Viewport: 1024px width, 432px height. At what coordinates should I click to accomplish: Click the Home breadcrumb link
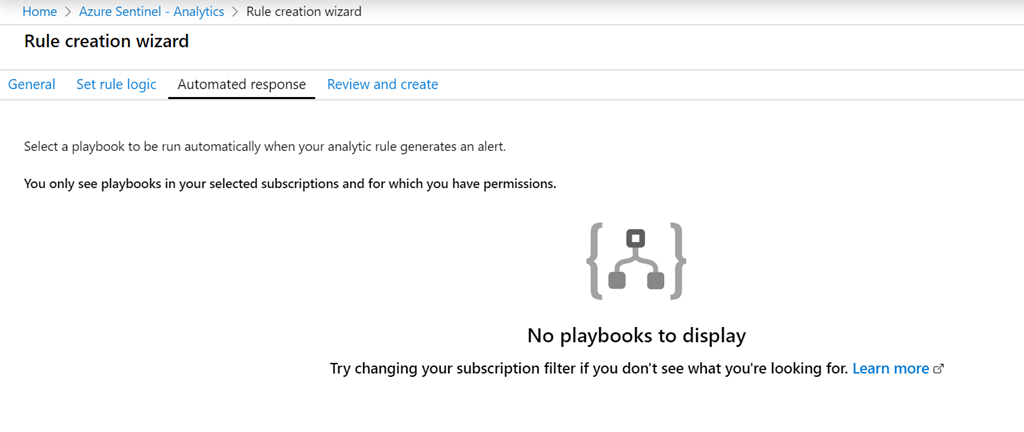(40, 12)
